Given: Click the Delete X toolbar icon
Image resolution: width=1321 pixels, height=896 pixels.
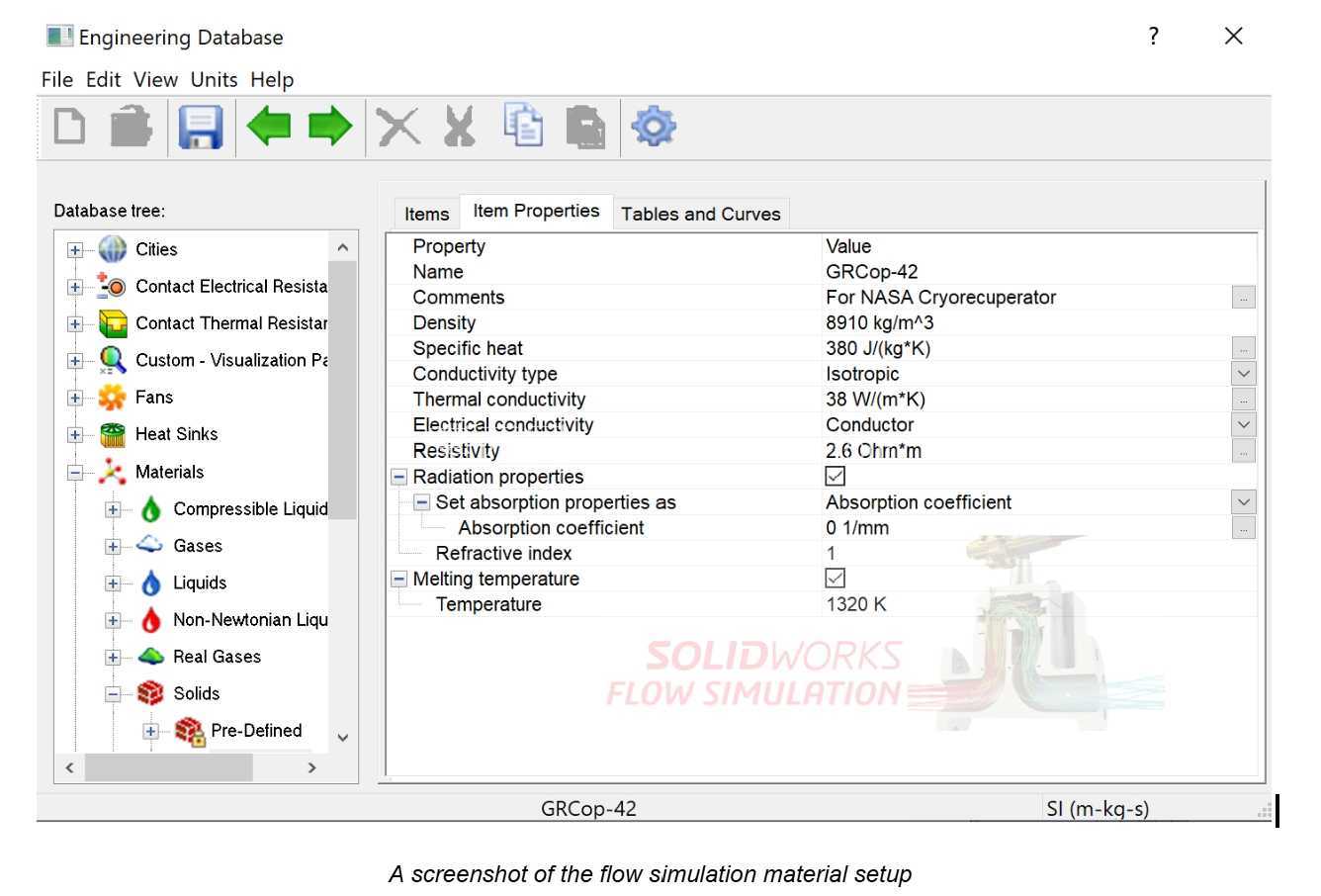Looking at the screenshot, I should pyautogui.click(x=398, y=128).
